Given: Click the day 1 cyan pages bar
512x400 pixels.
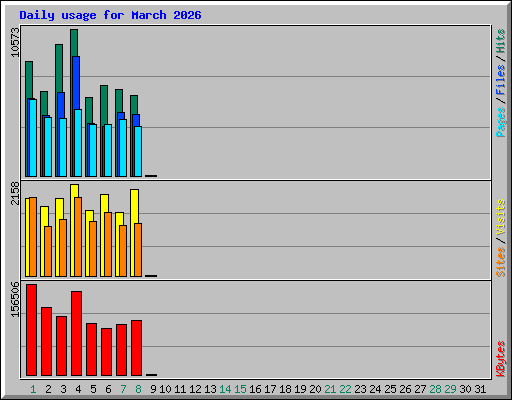Looking at the screenshot, I should (33, 138).
